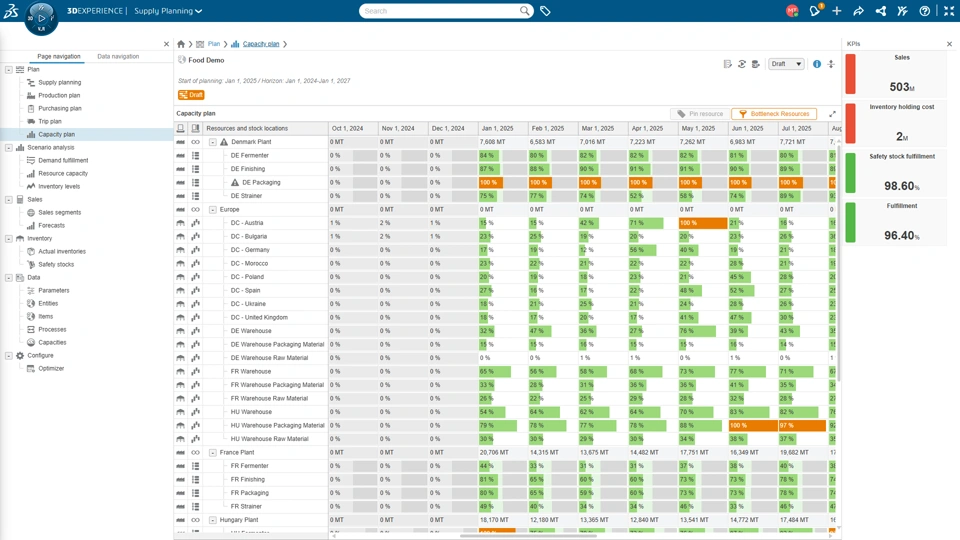Expand the capacity plan panel to full size
Screen dimensions: 960x540
[x=832, y=114]
